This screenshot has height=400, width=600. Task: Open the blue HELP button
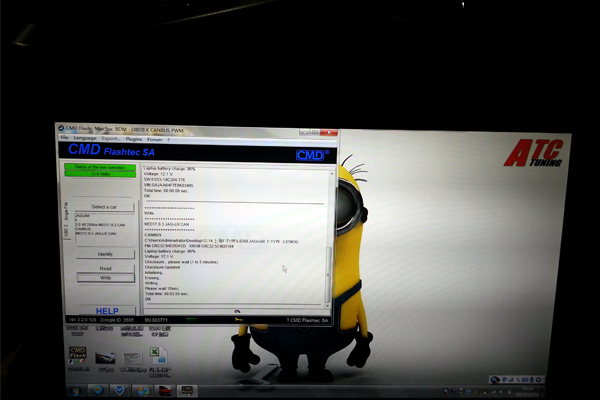click(107, 311)
